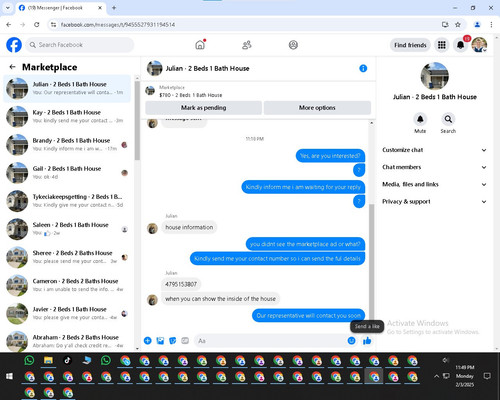The height and width of the screenshot is (400, 500).
Task: Click the volume icon in system tray
Action: pyautogui.click(x=445, y=360)
